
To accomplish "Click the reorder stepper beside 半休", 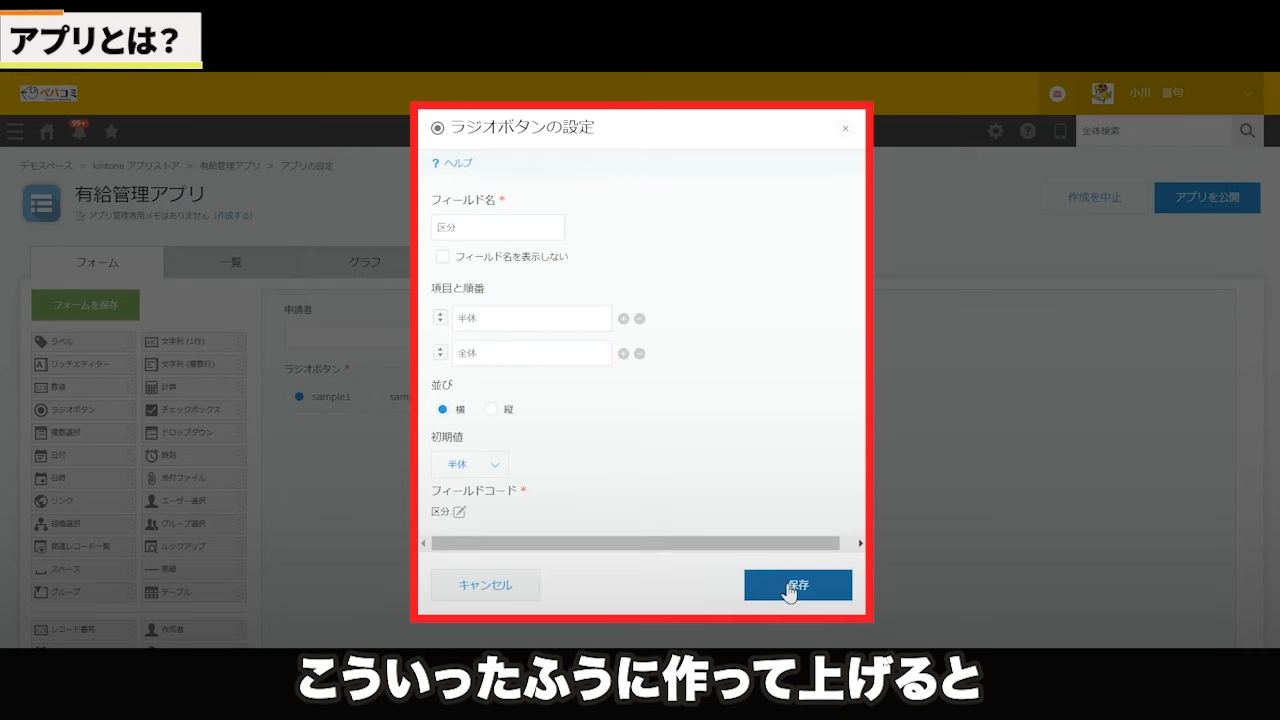I will (x=440, y=319).
